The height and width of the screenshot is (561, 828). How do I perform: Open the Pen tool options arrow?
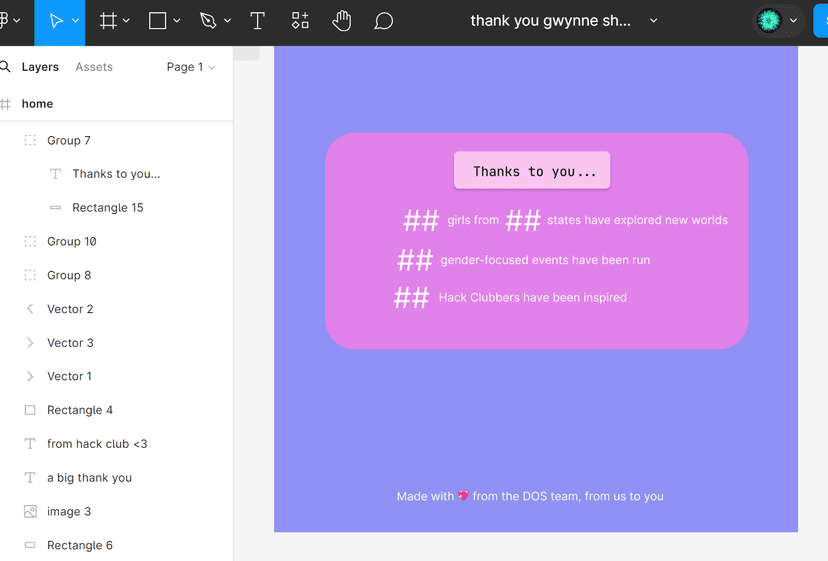tap(227, 21)
